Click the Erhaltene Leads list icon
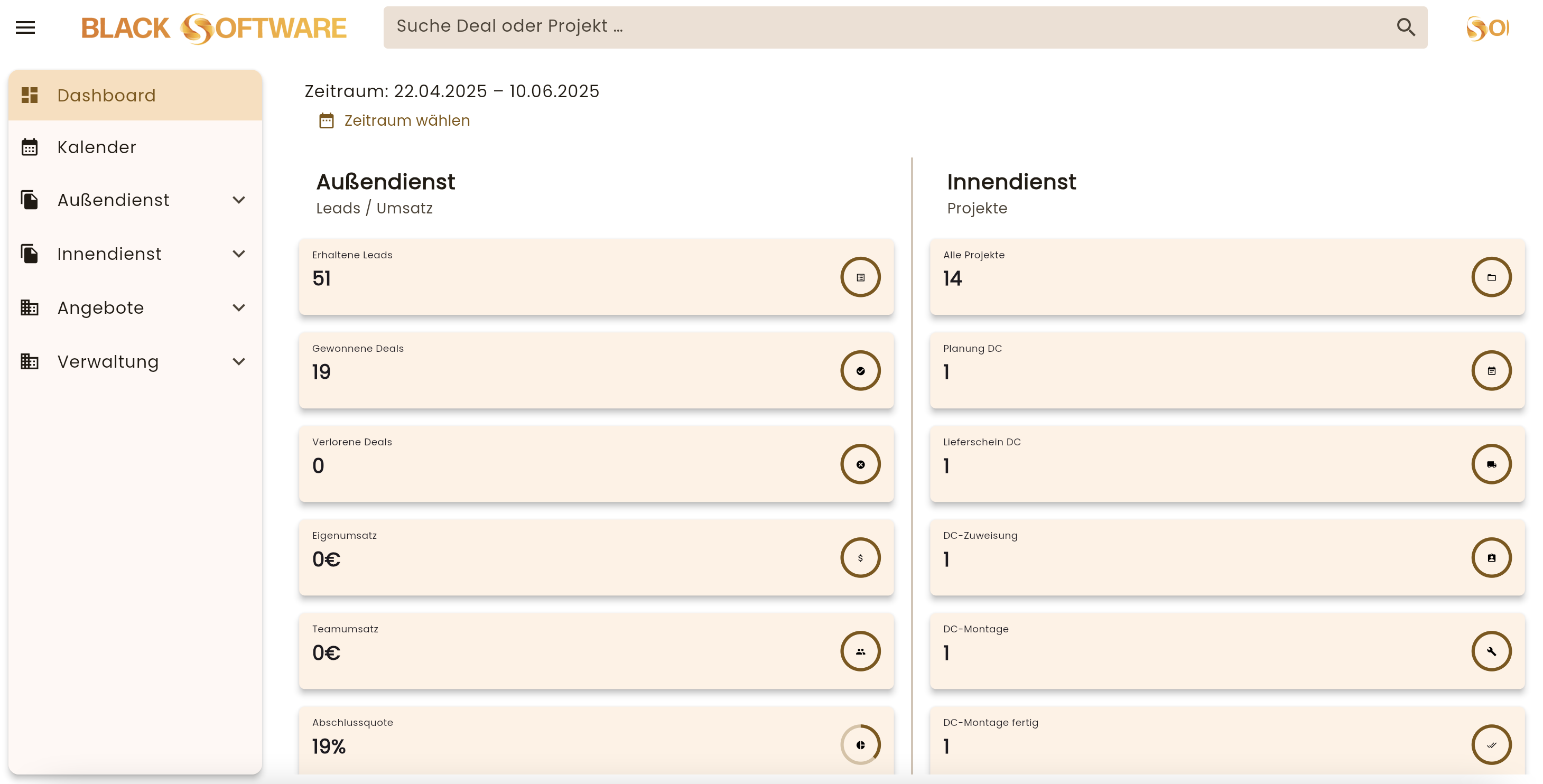1543x784 pixels. coord(860,277)
